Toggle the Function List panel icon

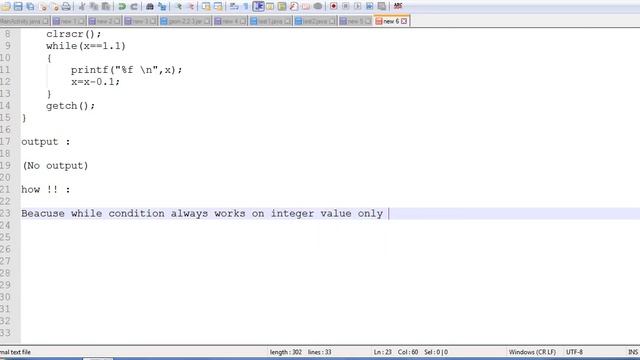(x=294, y=7)
